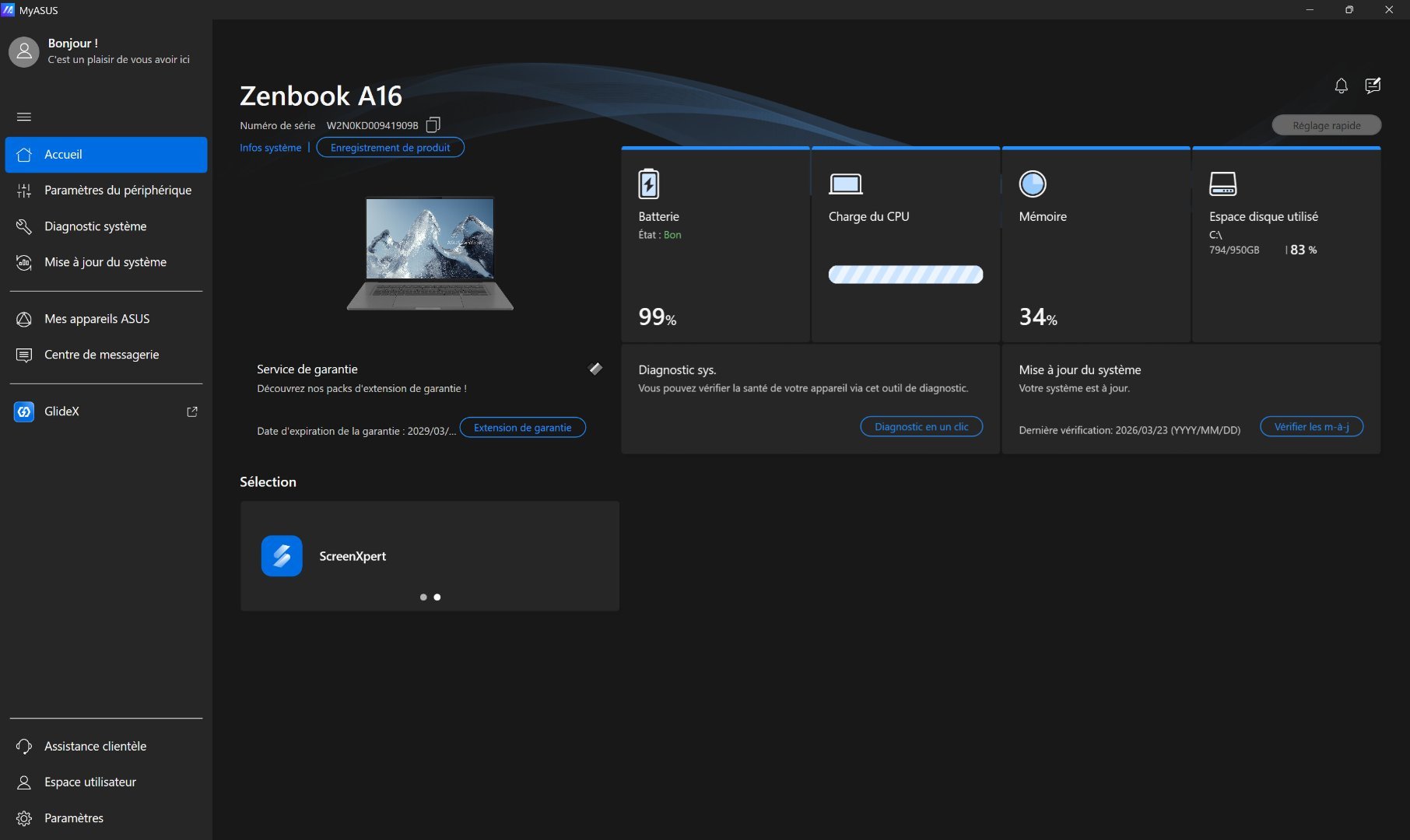Click the Sélection section heading

[x=268, y=482]
